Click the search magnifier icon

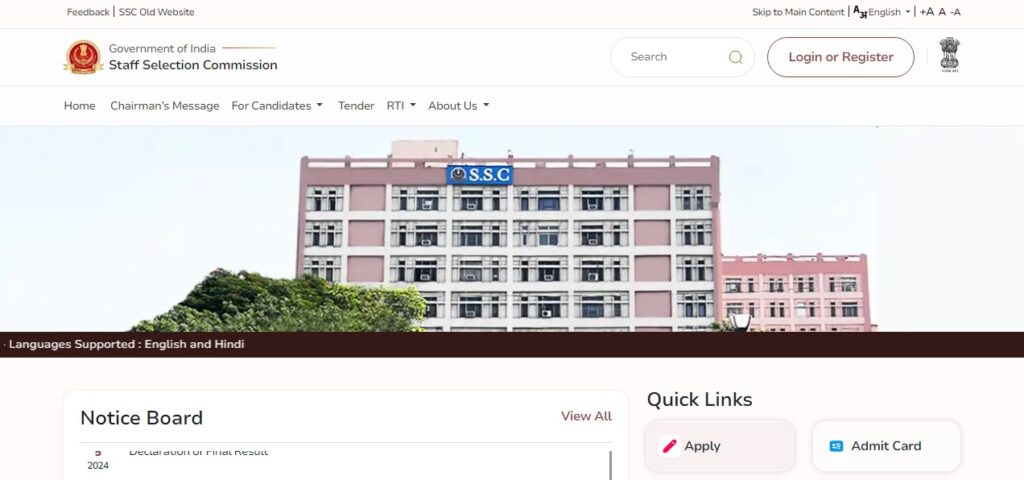click(x=735, y=57)
